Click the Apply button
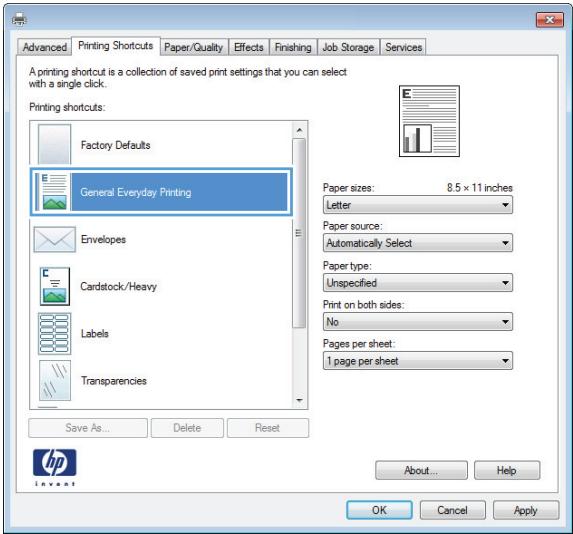Screen dimensions: 573x534 [x=526, y=510]
